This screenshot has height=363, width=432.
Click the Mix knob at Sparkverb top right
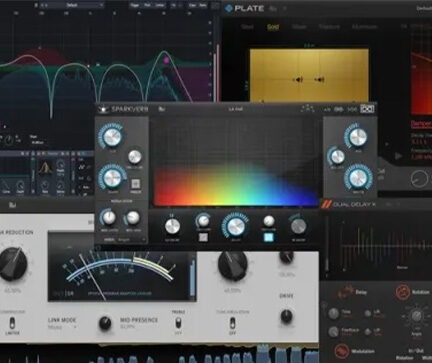[x=357, y=136]
